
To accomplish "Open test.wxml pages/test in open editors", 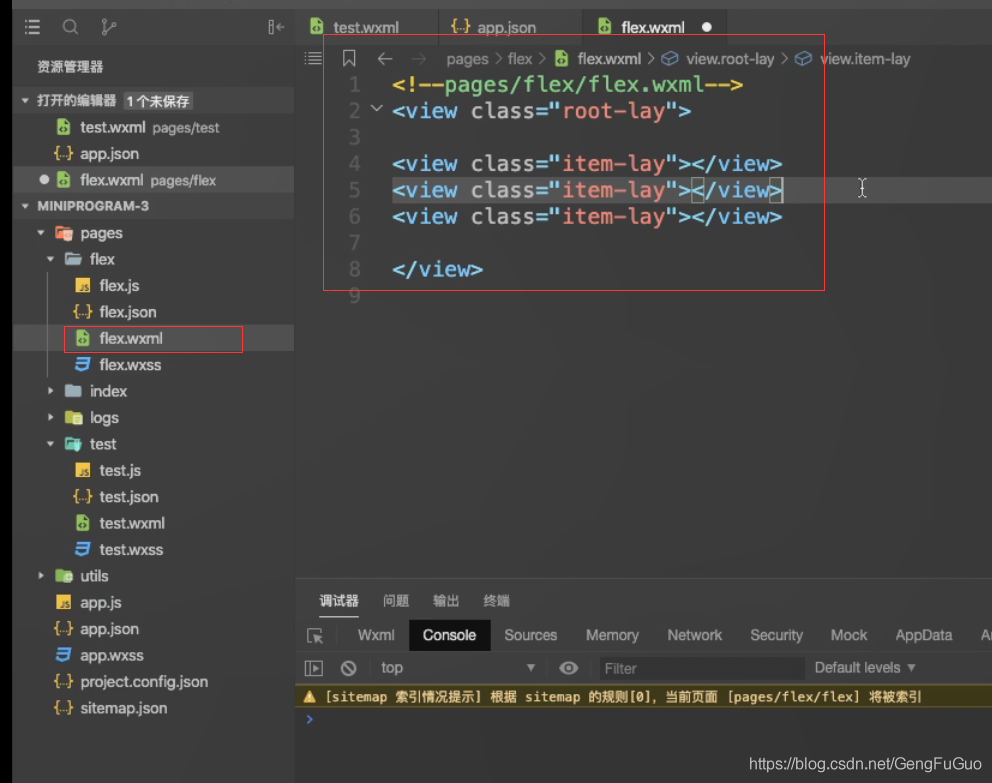I will point(153,127).
